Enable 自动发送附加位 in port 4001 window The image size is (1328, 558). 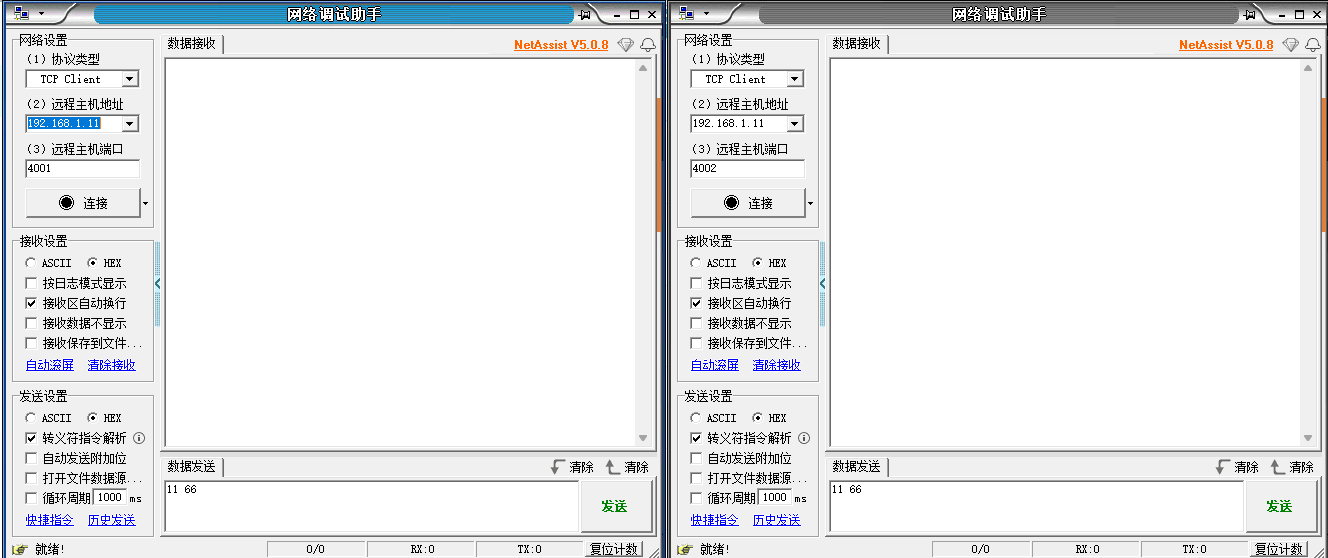click(32, 458)
